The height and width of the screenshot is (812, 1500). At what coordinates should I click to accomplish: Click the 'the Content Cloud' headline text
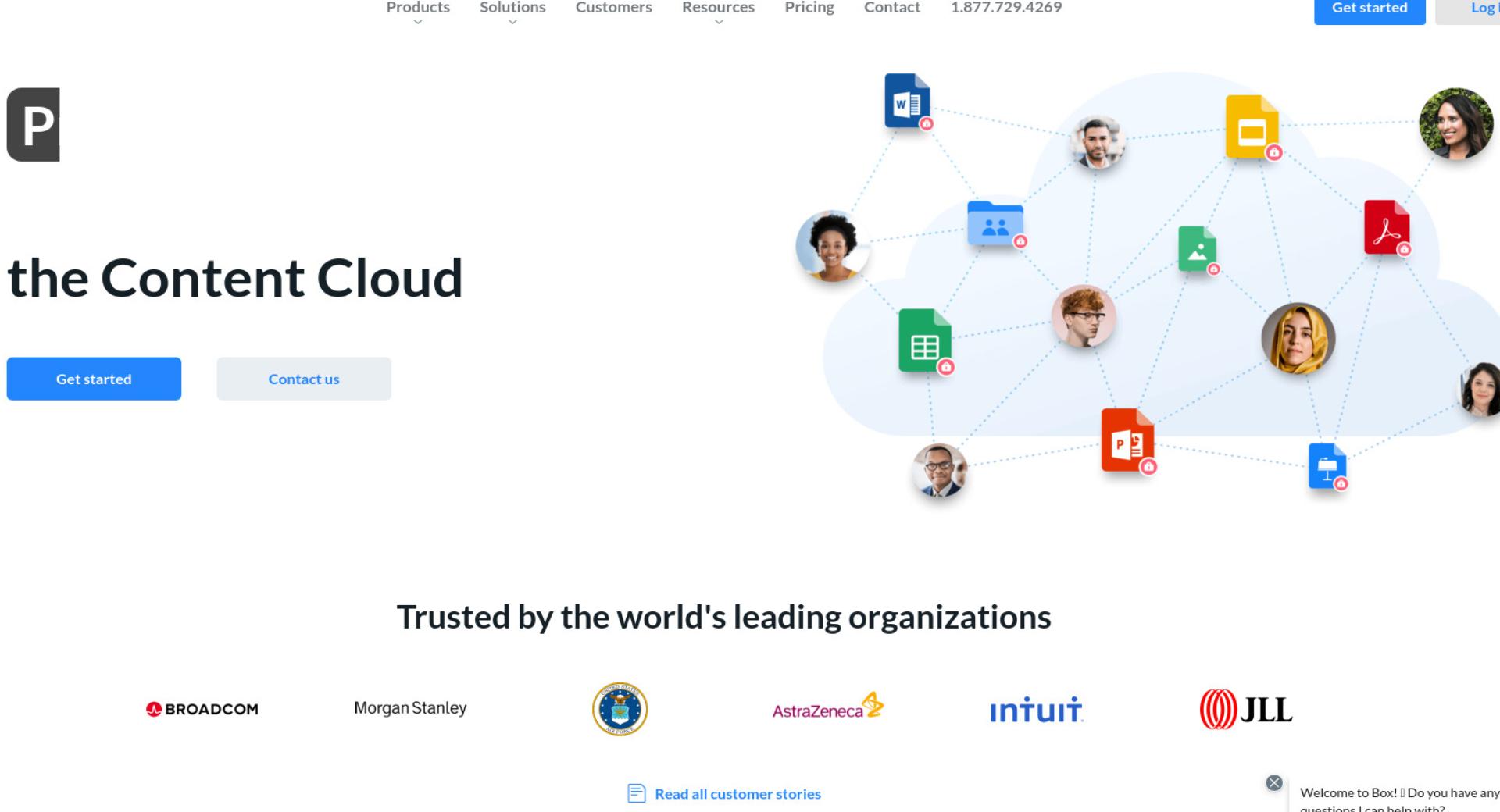(x=235, y=277)
